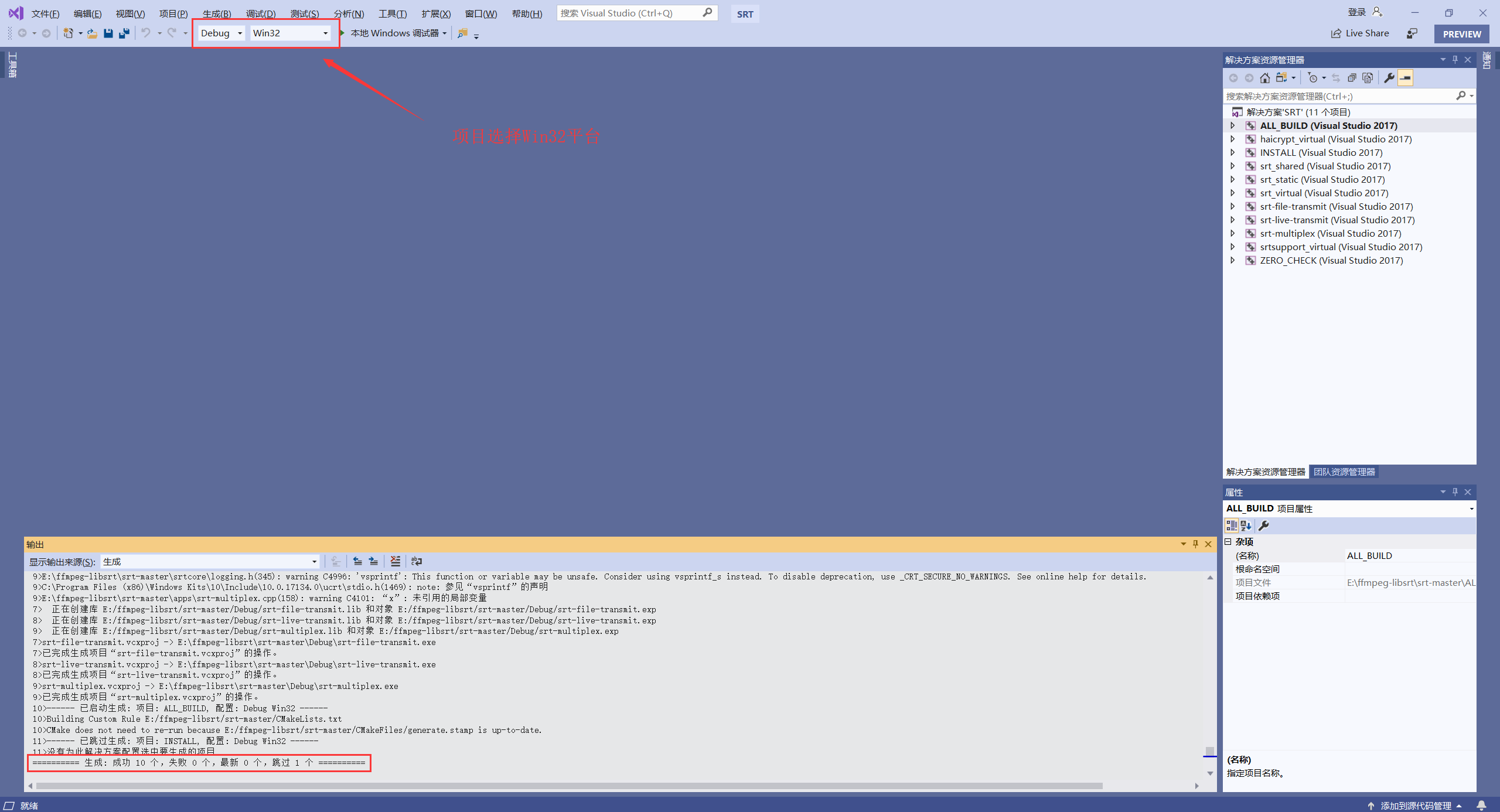Enable the Preview Selected Items toggle

[x=1406, y=77]
